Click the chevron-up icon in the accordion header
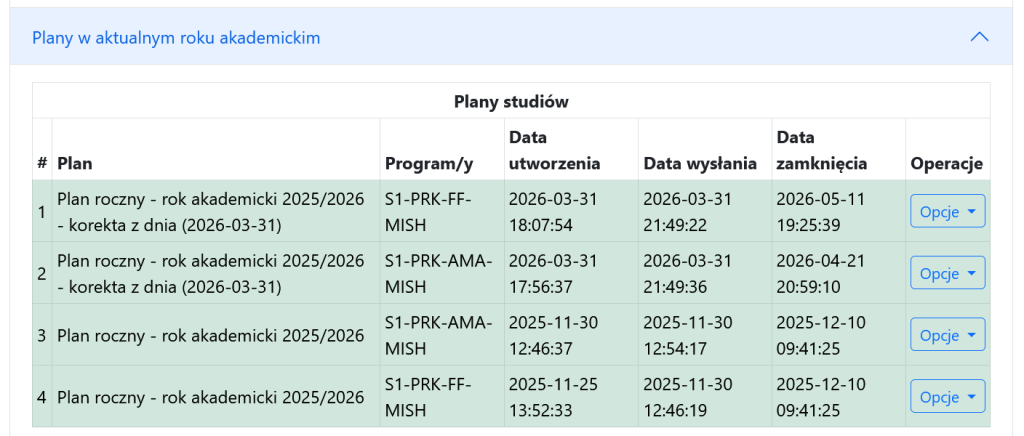1024x436 pixels. (980, 37)
